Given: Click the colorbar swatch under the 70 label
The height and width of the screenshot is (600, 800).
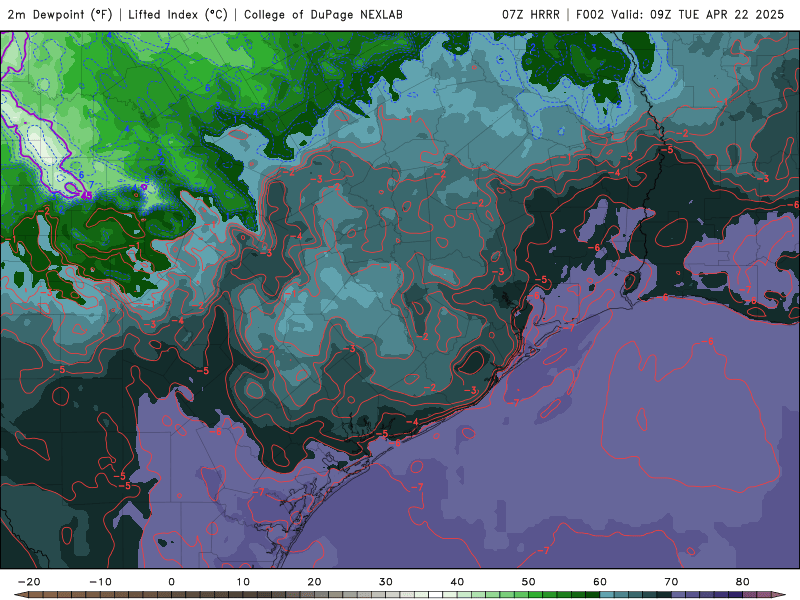Looking at the screenshot, I should tap(679, 594).
